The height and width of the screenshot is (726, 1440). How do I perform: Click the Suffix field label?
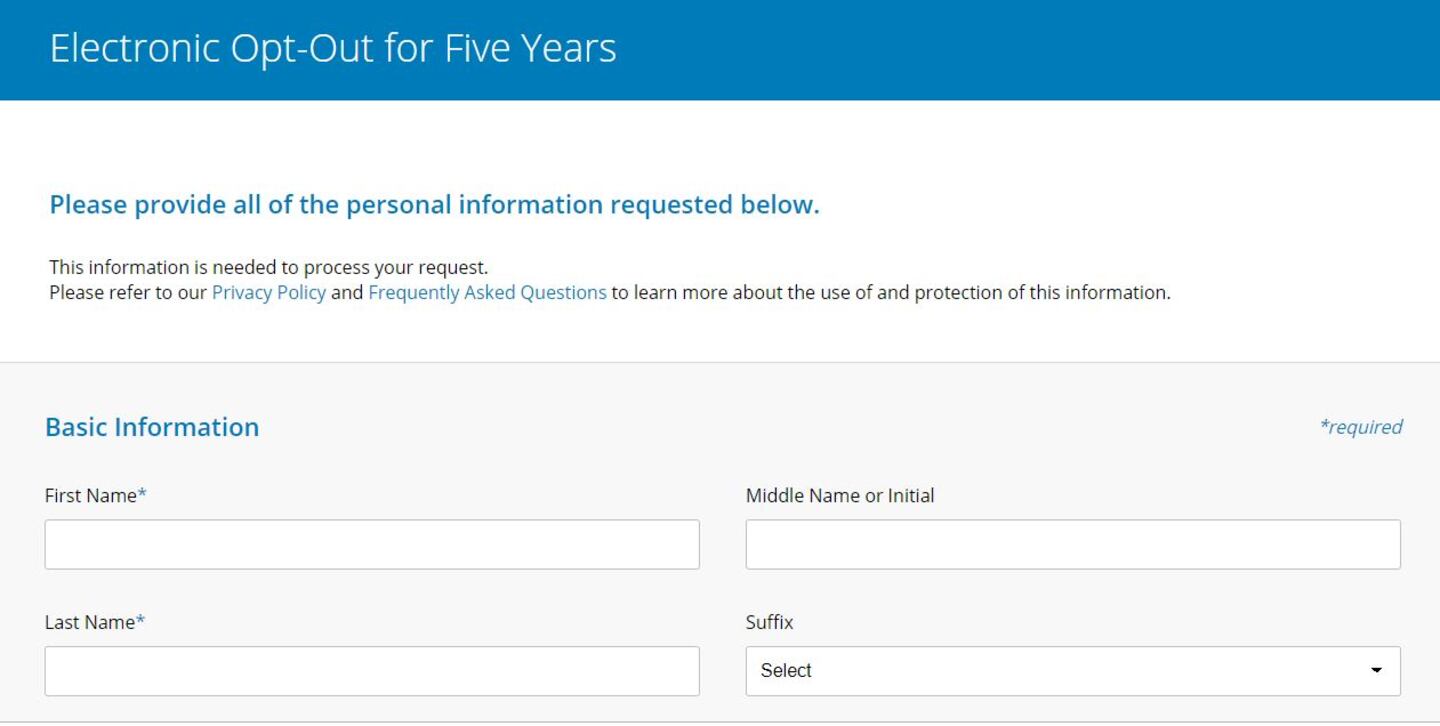tap(769, 622)
